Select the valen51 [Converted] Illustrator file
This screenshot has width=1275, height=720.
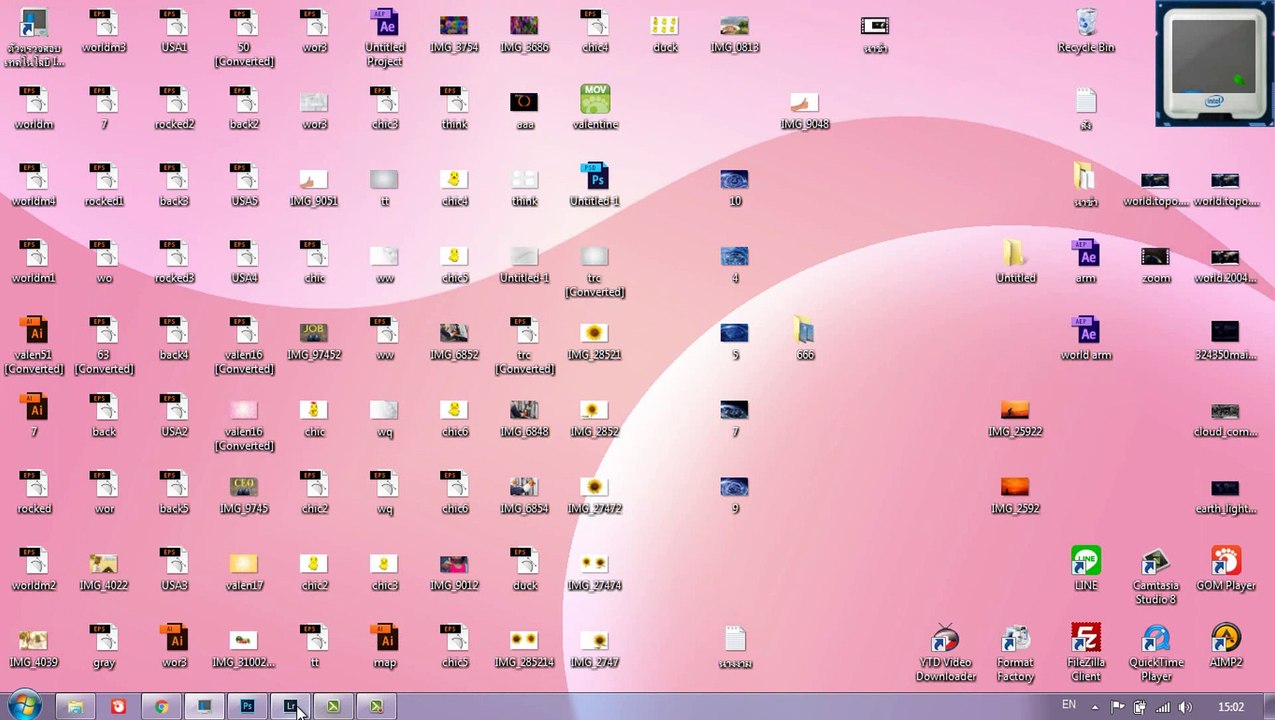(x=34, y=345)
